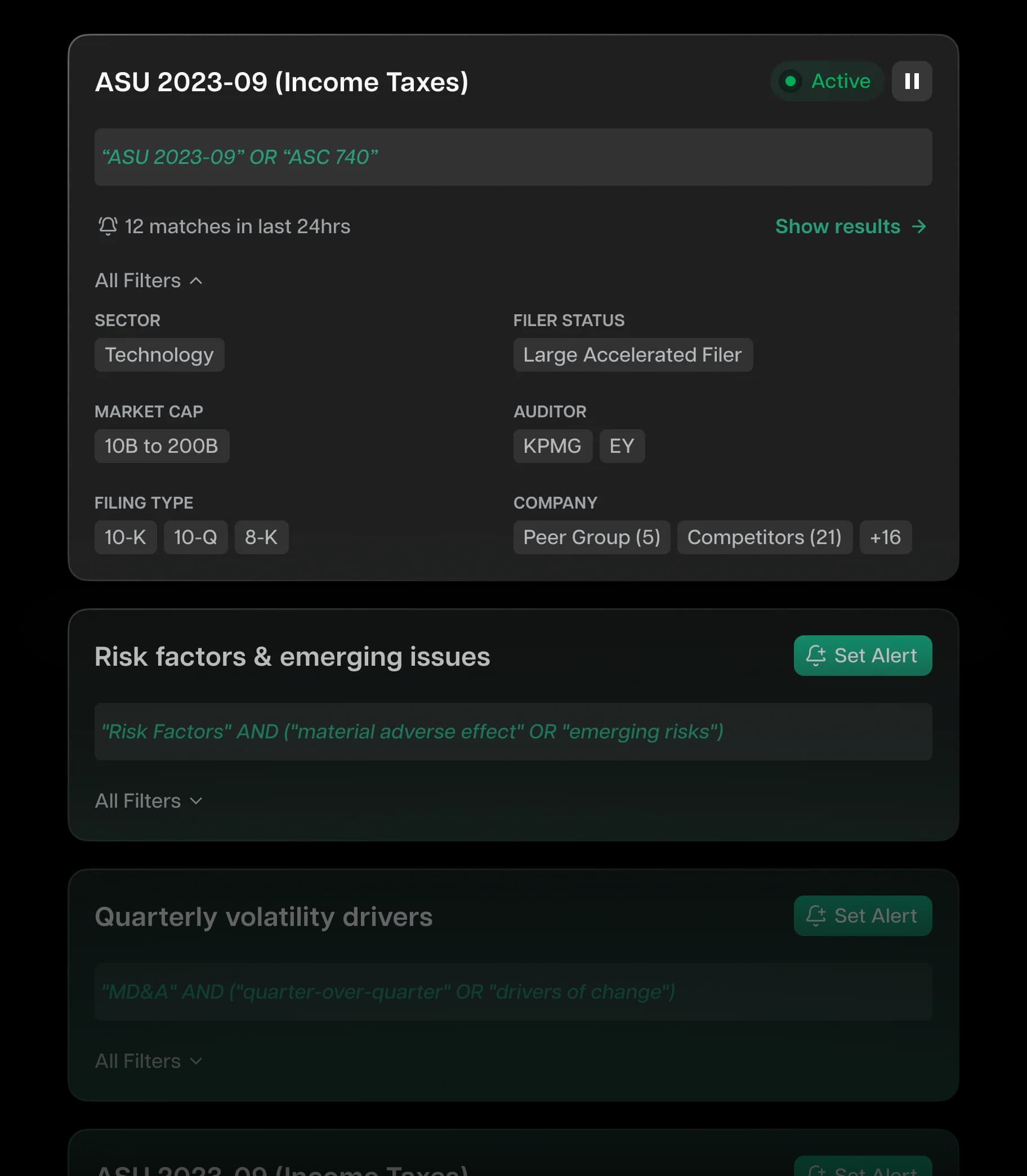The width and height of the screenshot is (1027, 1176).
Task: Toggle the Active status pill
Action: (x=827, y=82)
